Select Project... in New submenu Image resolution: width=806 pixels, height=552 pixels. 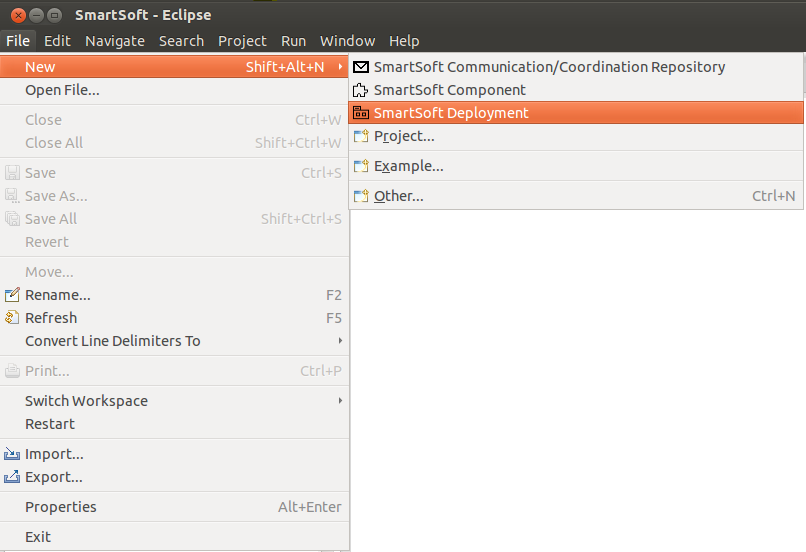pos(576,136)
